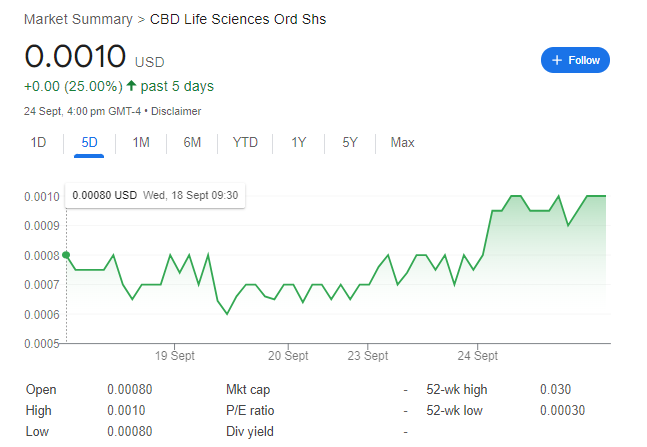Click the Low value 0.00080
Image resolution: width=647 pixels, height=447 pixels.
click(x=130, y=431)
